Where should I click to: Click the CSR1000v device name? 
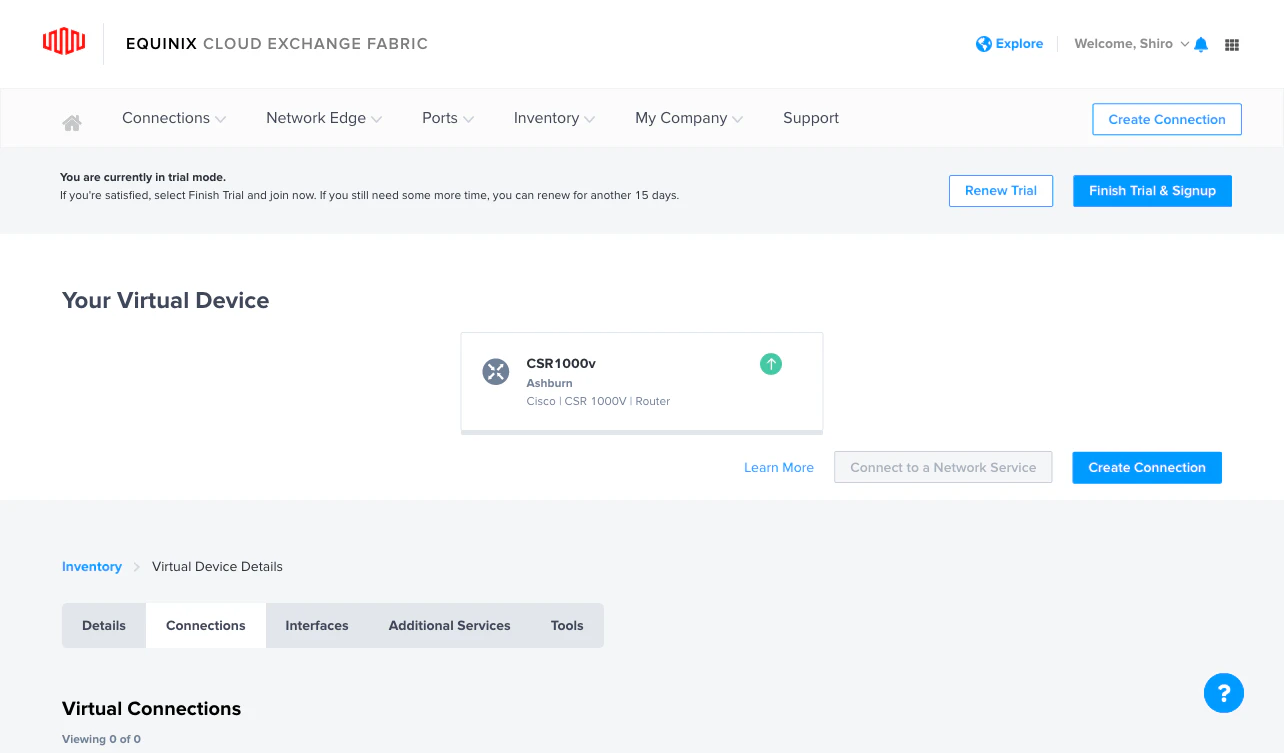[561, 364]
